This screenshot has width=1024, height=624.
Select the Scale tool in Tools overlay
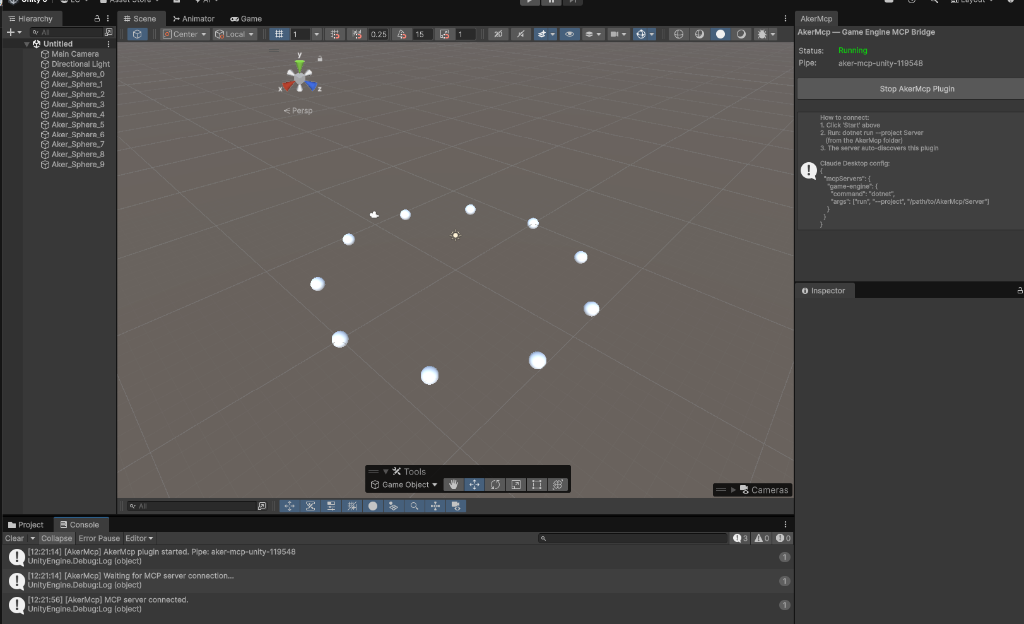pos(516,485)
